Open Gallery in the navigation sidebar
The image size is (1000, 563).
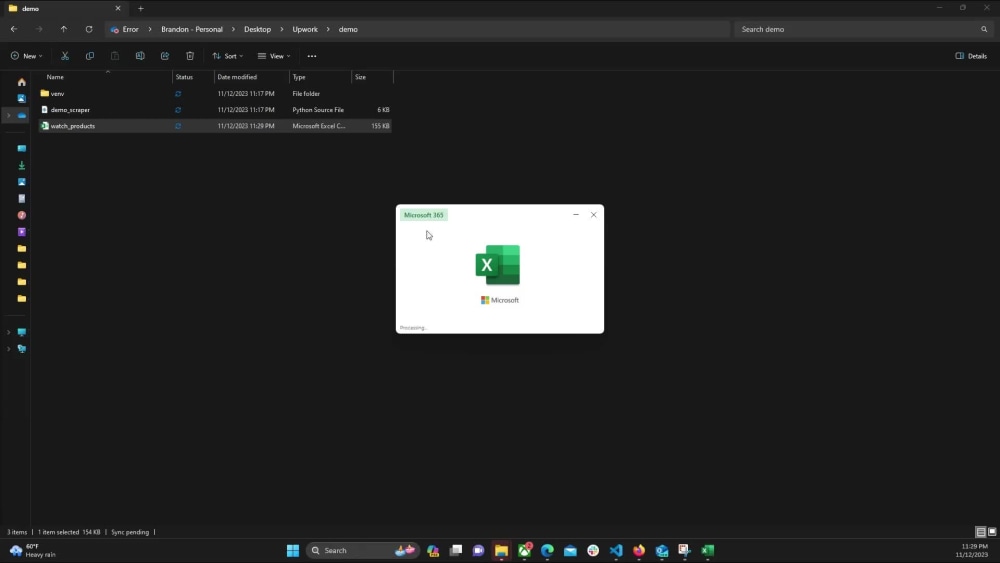tap(22, 99)
